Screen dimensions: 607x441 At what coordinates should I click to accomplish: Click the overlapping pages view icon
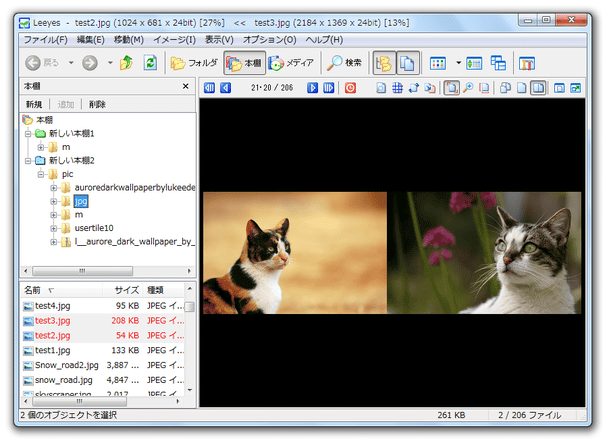(505, 88)
